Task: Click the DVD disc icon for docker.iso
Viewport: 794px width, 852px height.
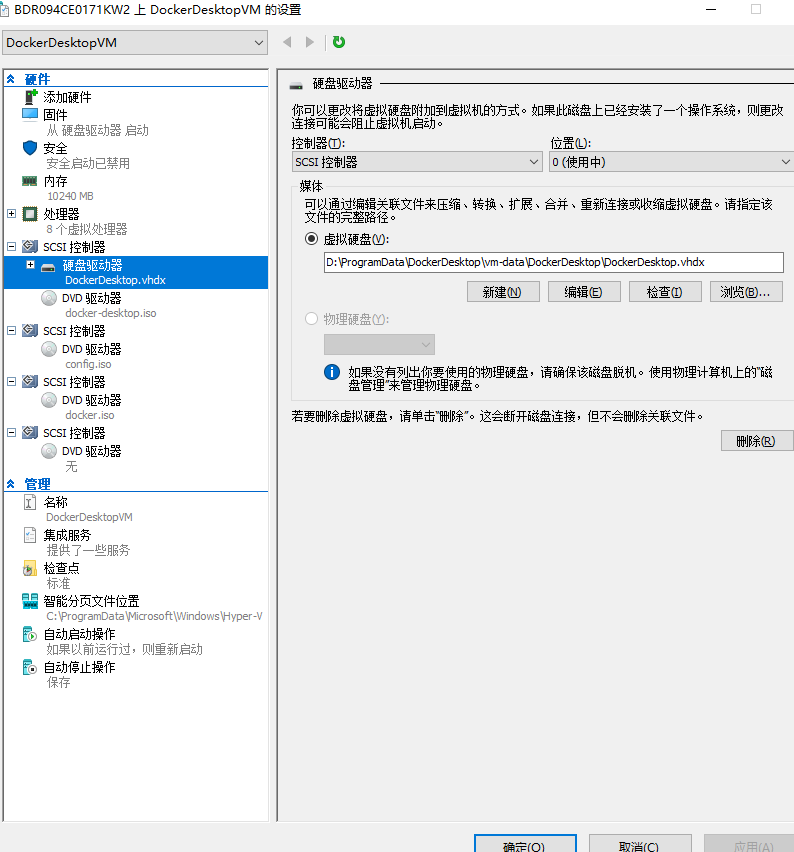Action: (49, 400)
